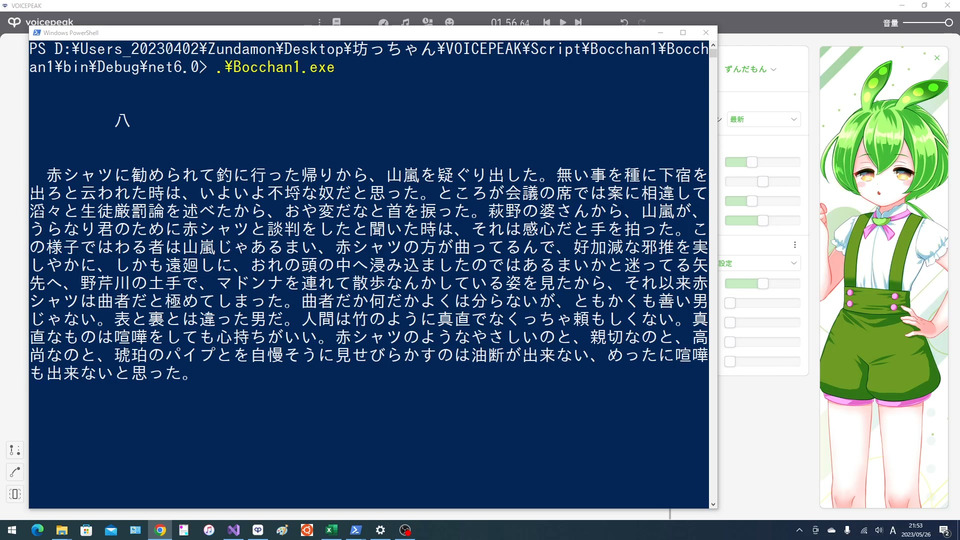This screenshot has height=540, width=960.
Task: Open the Windows Start menu
Action: coord(12,530)
